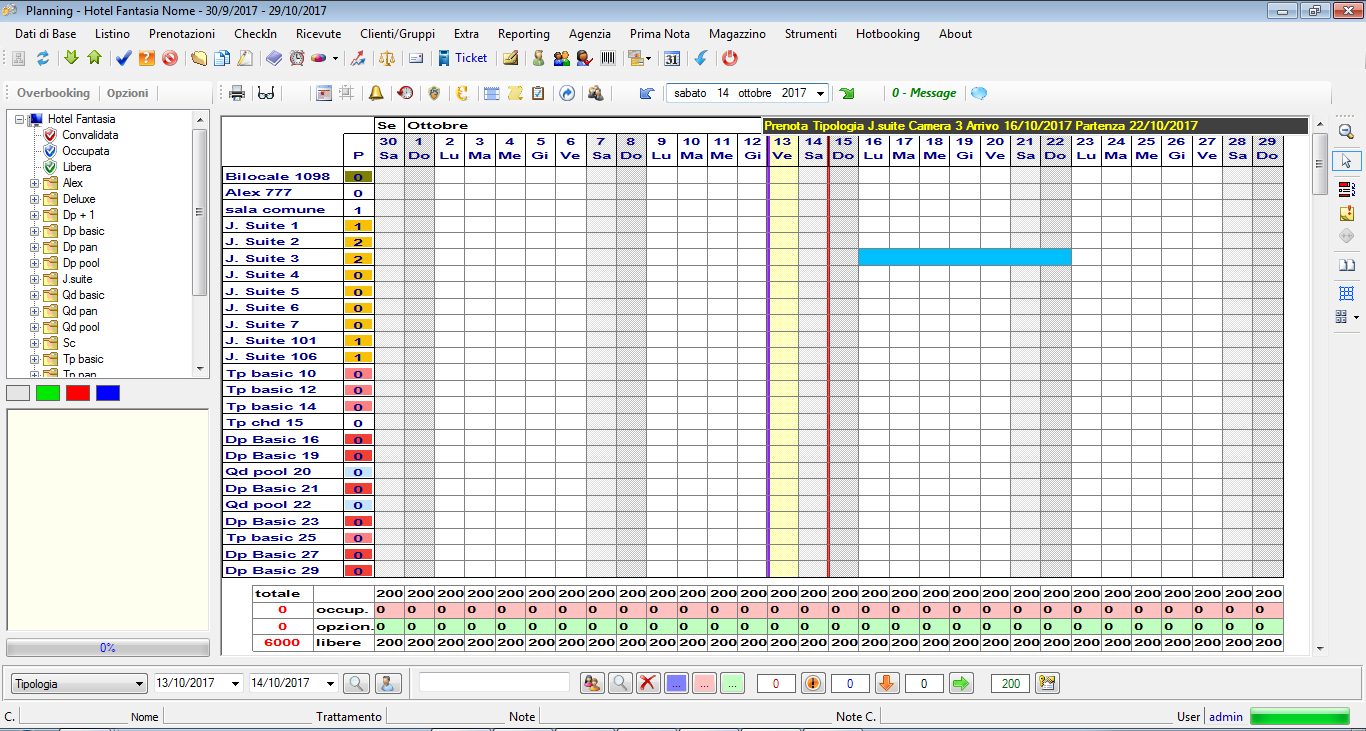Click the blue refresh arrows toolbar icon

point(43,58)
